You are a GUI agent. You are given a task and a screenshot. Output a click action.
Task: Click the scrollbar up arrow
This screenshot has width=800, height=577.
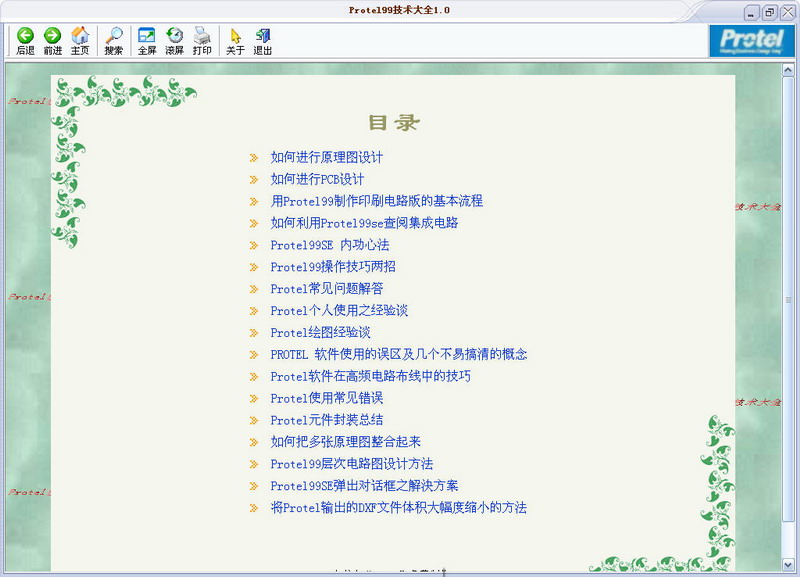click(788, 70)
